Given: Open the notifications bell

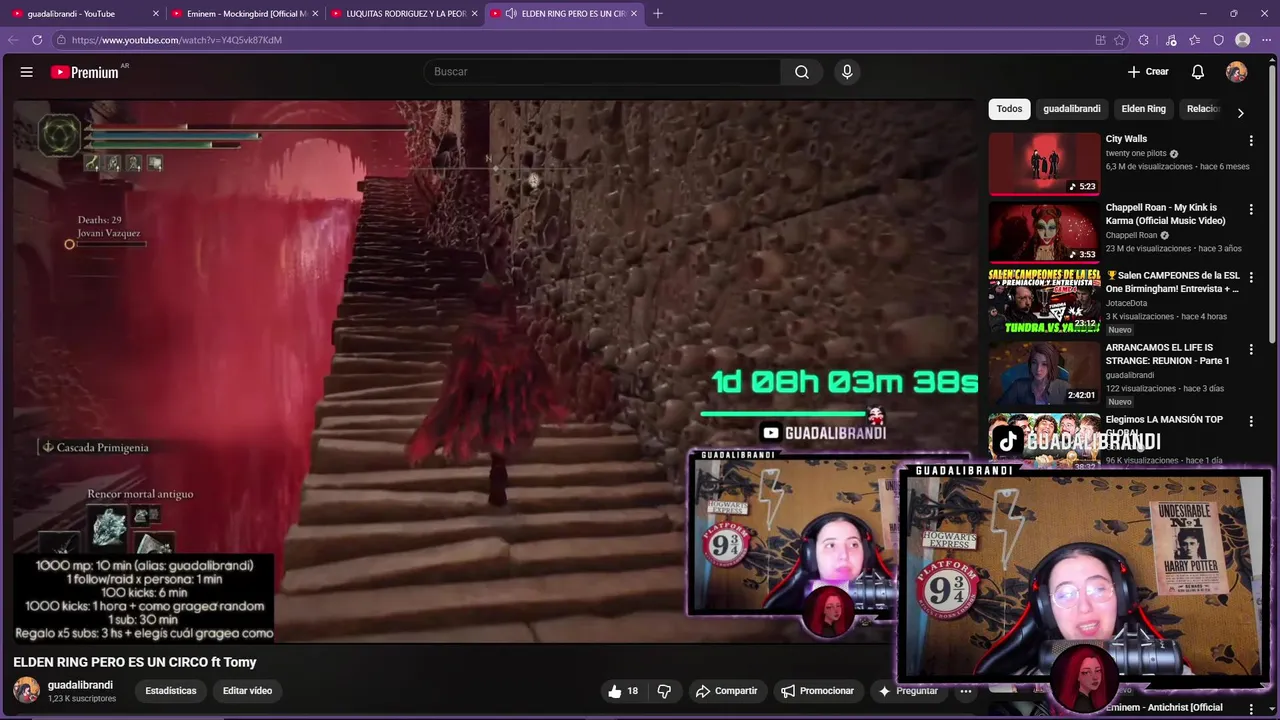Looking at the screenshot, I should click(x=1197, y=72).
